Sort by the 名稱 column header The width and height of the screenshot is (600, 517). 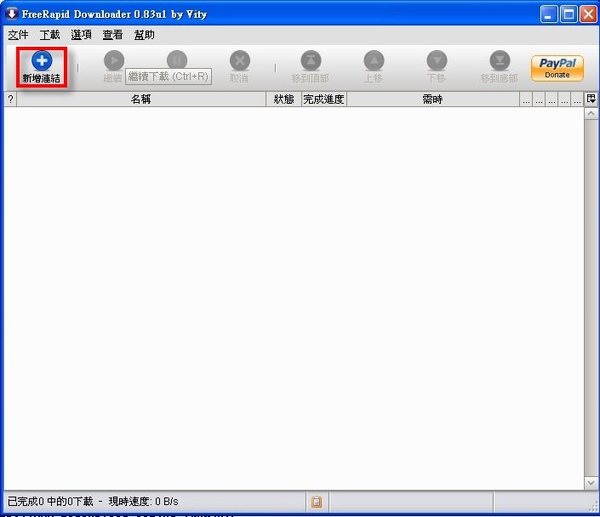141,99
